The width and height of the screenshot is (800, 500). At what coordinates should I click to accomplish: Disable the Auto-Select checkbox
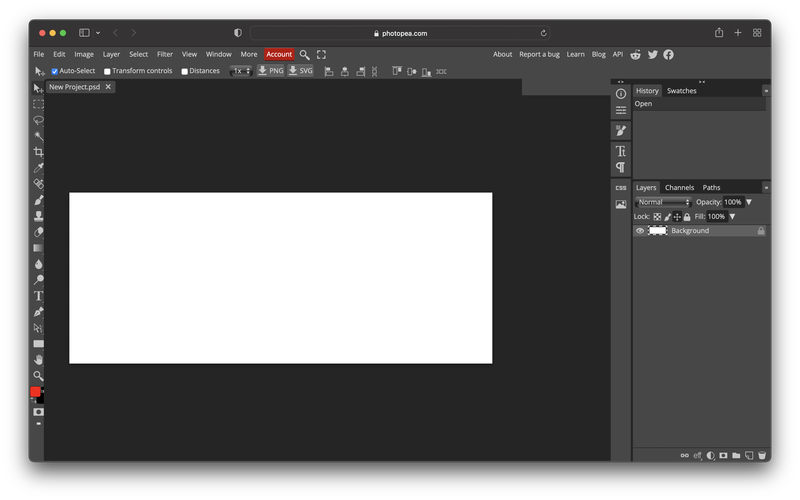[55, 71]
